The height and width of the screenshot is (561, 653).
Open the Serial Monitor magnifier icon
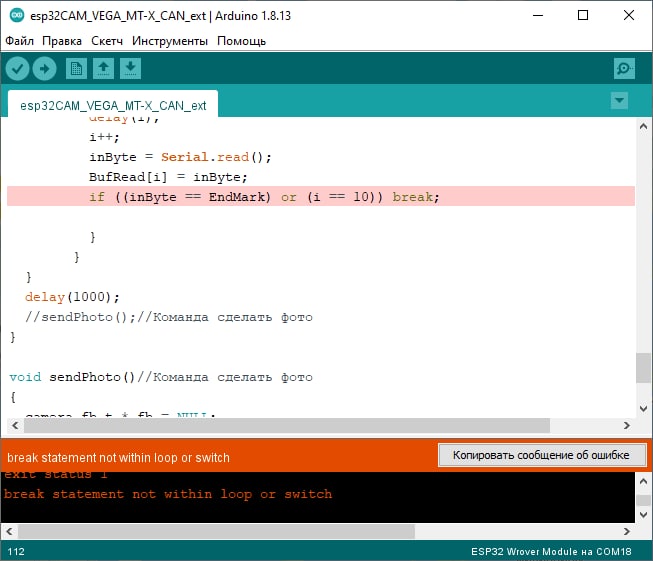[x=624, y=68]
